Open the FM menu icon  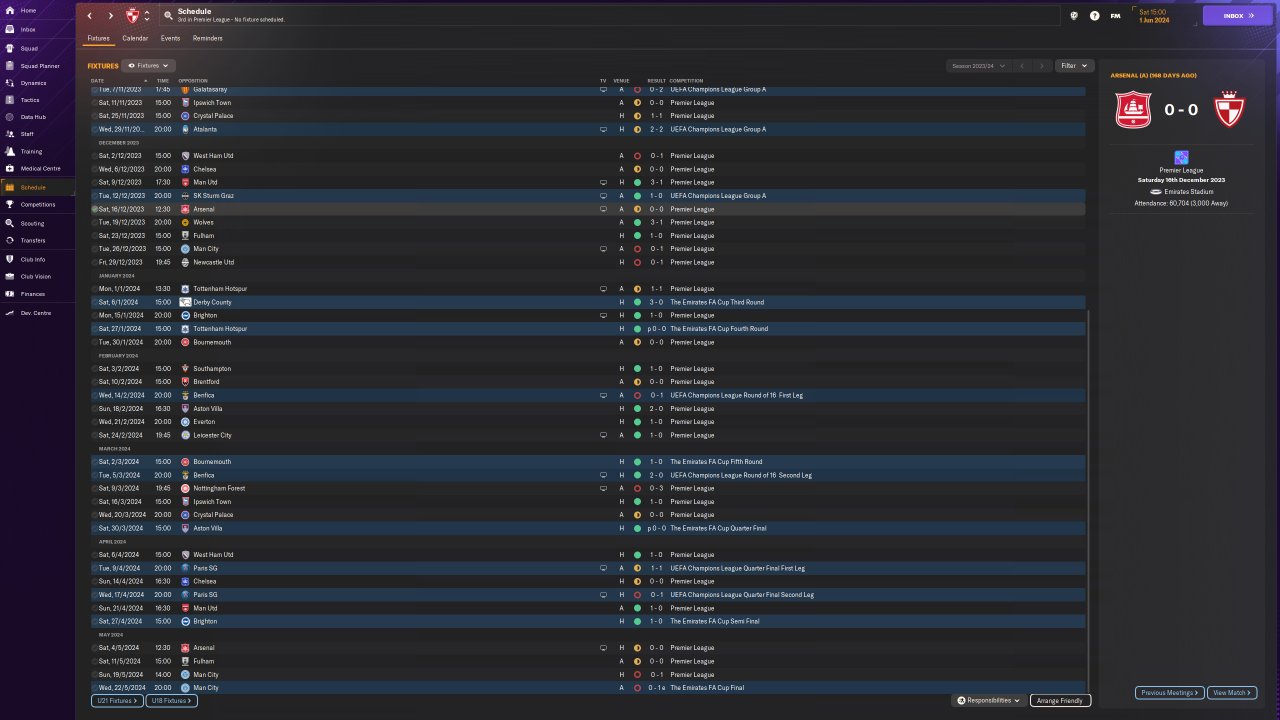pos(1115,16)
